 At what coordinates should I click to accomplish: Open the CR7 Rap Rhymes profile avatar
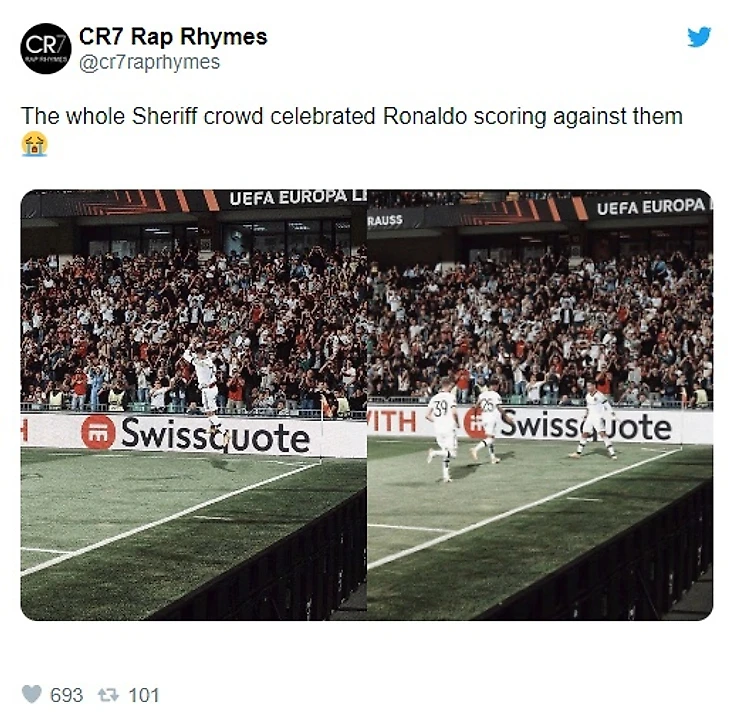[46, 48]
